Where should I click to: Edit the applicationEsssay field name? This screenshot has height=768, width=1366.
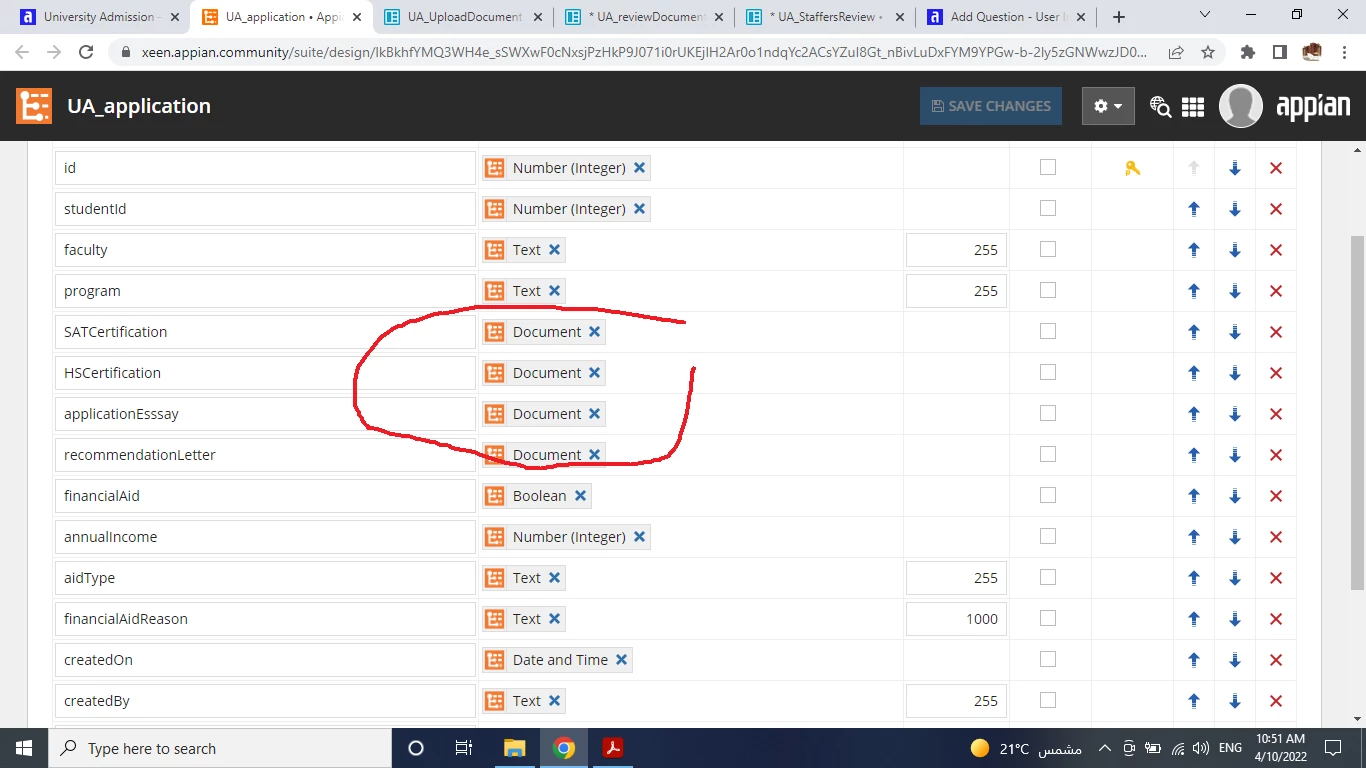[x=265, y=414]
